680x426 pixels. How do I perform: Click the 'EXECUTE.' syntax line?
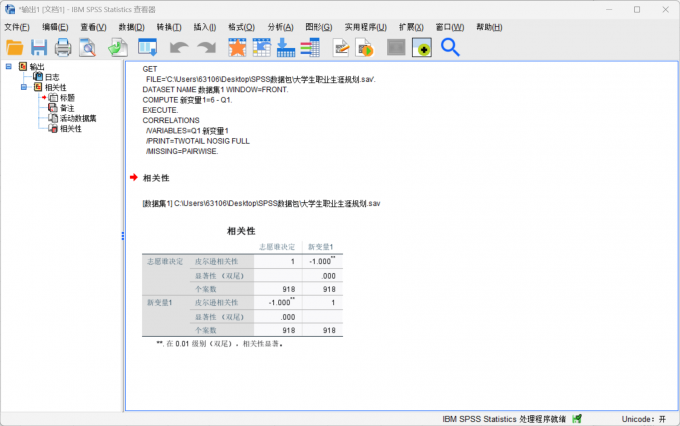tap(160, 110)
